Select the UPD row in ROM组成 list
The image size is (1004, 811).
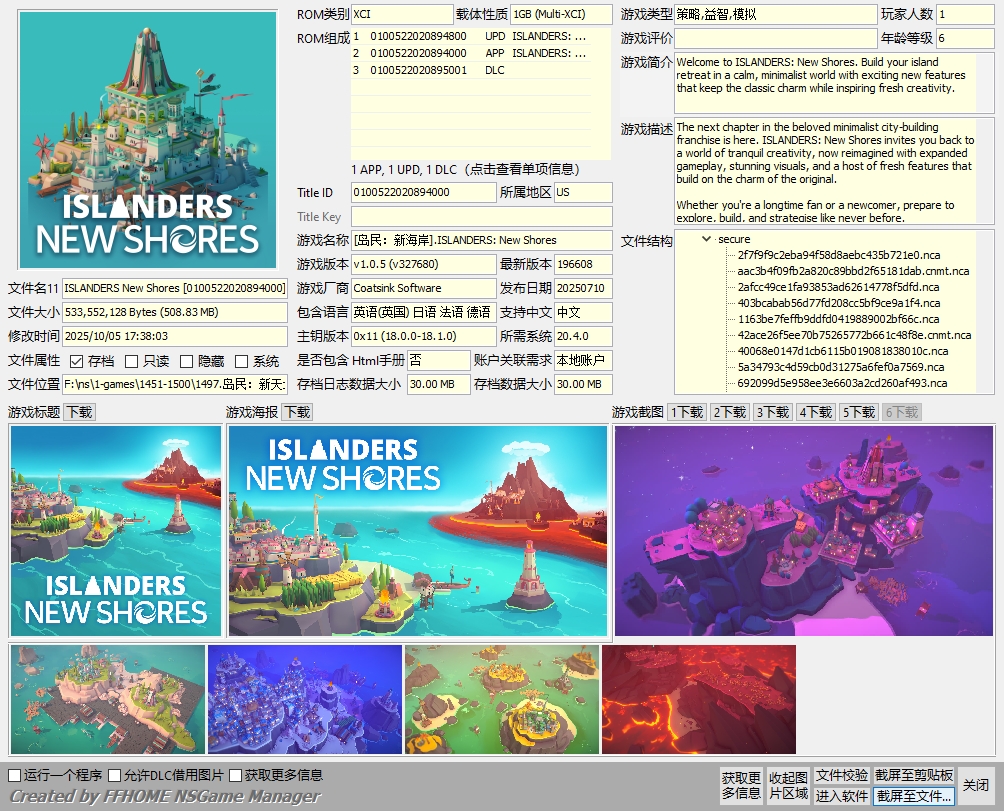(x=470, y=36)
